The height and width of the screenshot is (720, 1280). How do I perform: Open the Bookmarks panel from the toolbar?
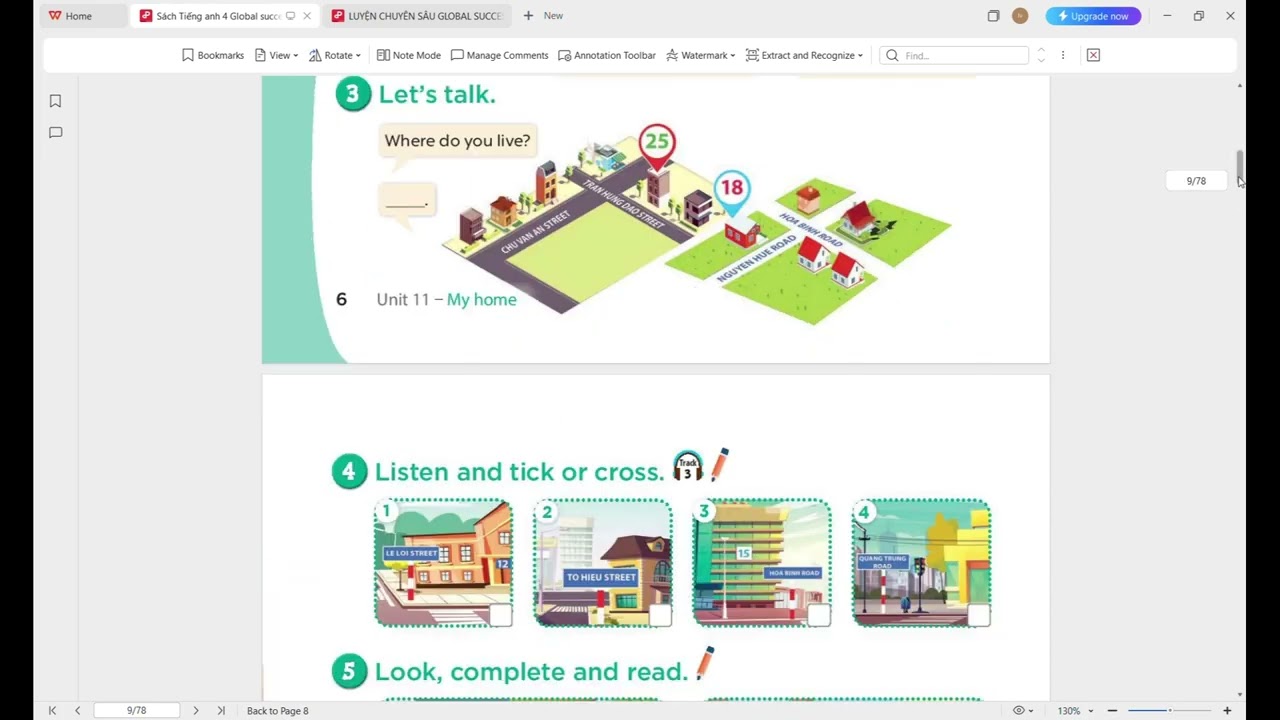click(x=212, y=56)
